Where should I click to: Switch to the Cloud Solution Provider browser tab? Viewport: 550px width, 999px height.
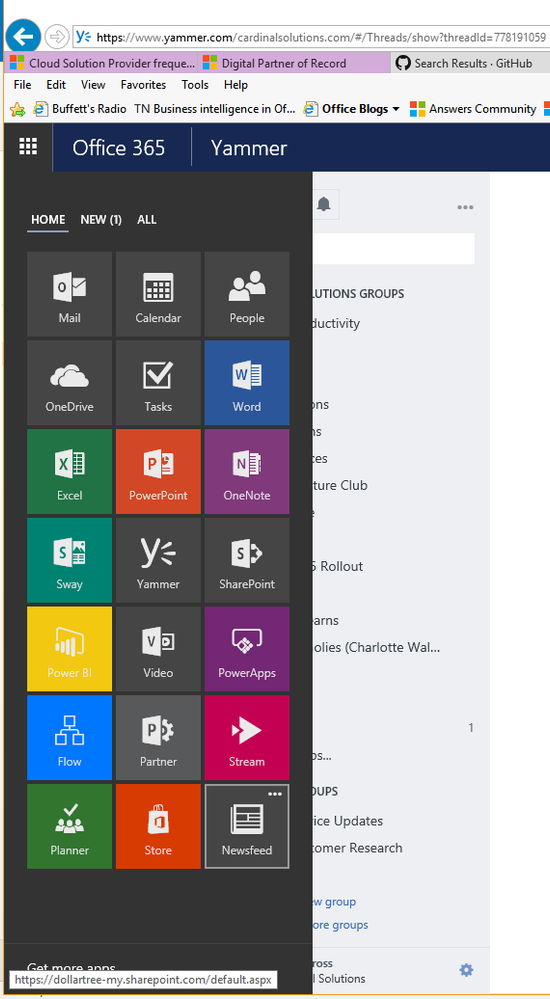[102, 63]
